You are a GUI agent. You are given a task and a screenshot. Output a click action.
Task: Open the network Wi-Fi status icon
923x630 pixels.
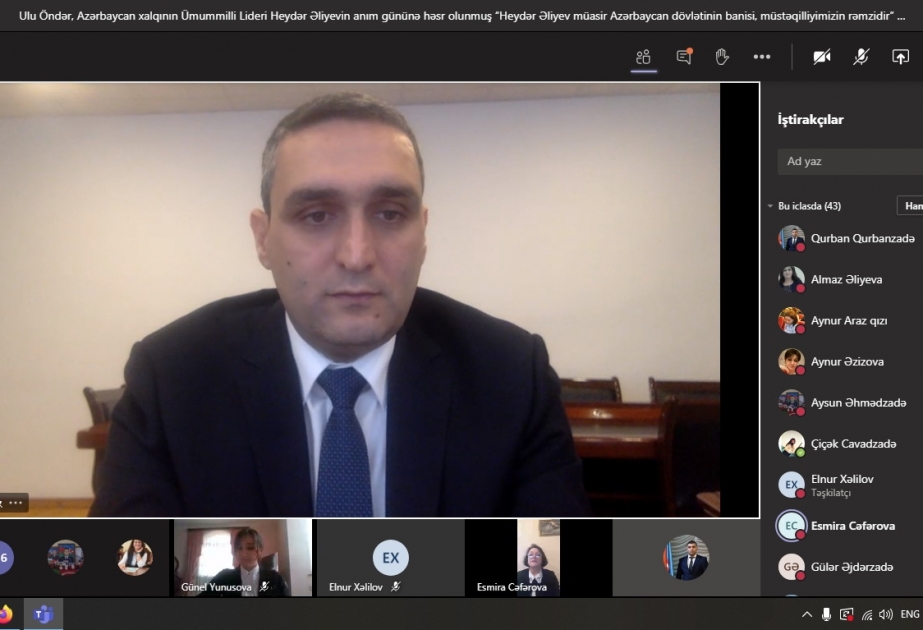(x=867, y=615)
